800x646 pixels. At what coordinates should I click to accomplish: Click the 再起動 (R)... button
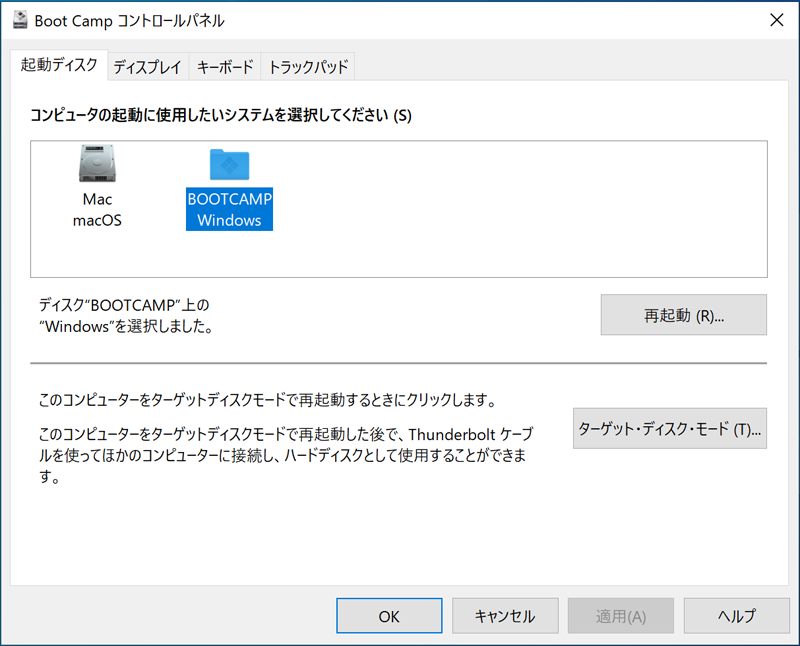tap(683, 315)
